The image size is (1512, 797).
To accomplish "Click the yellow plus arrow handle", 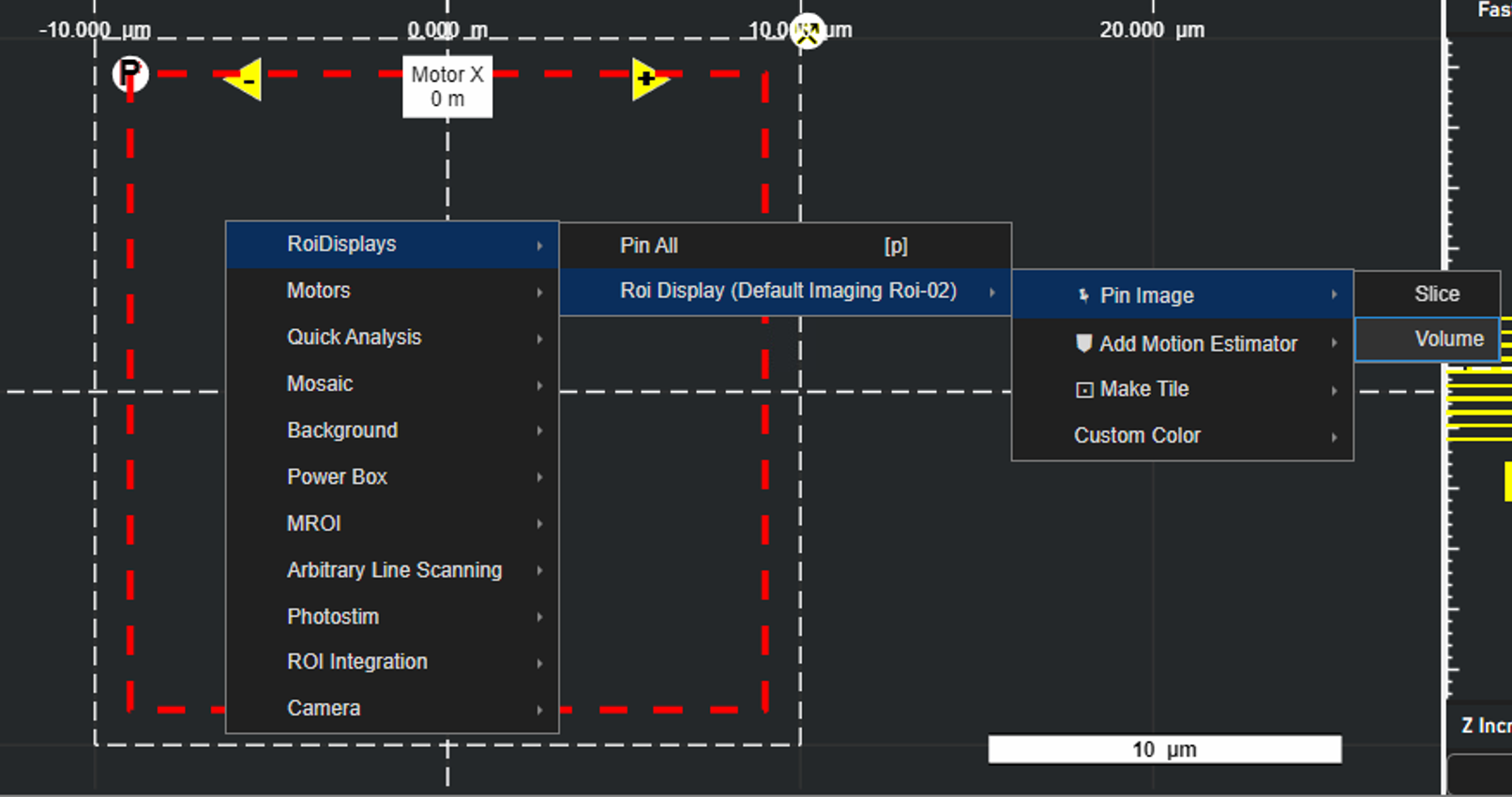I will coord(648,80).
